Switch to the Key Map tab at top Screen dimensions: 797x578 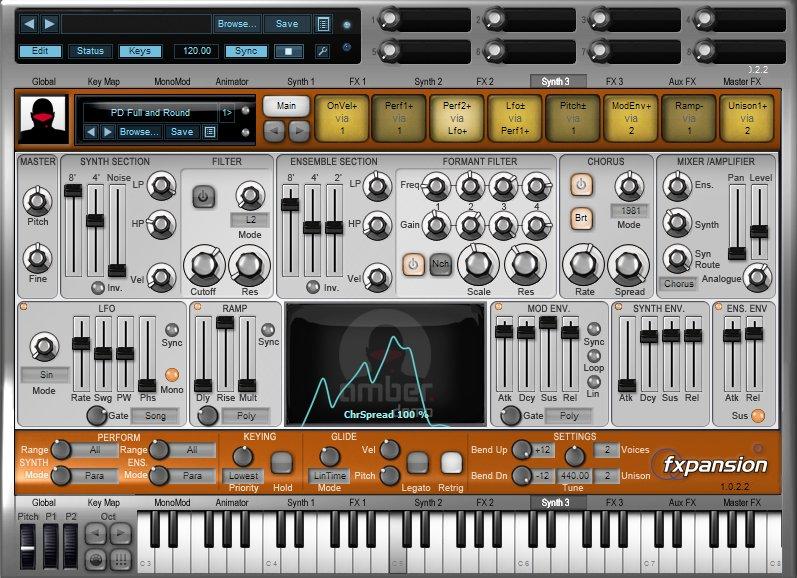coord(104,81)
